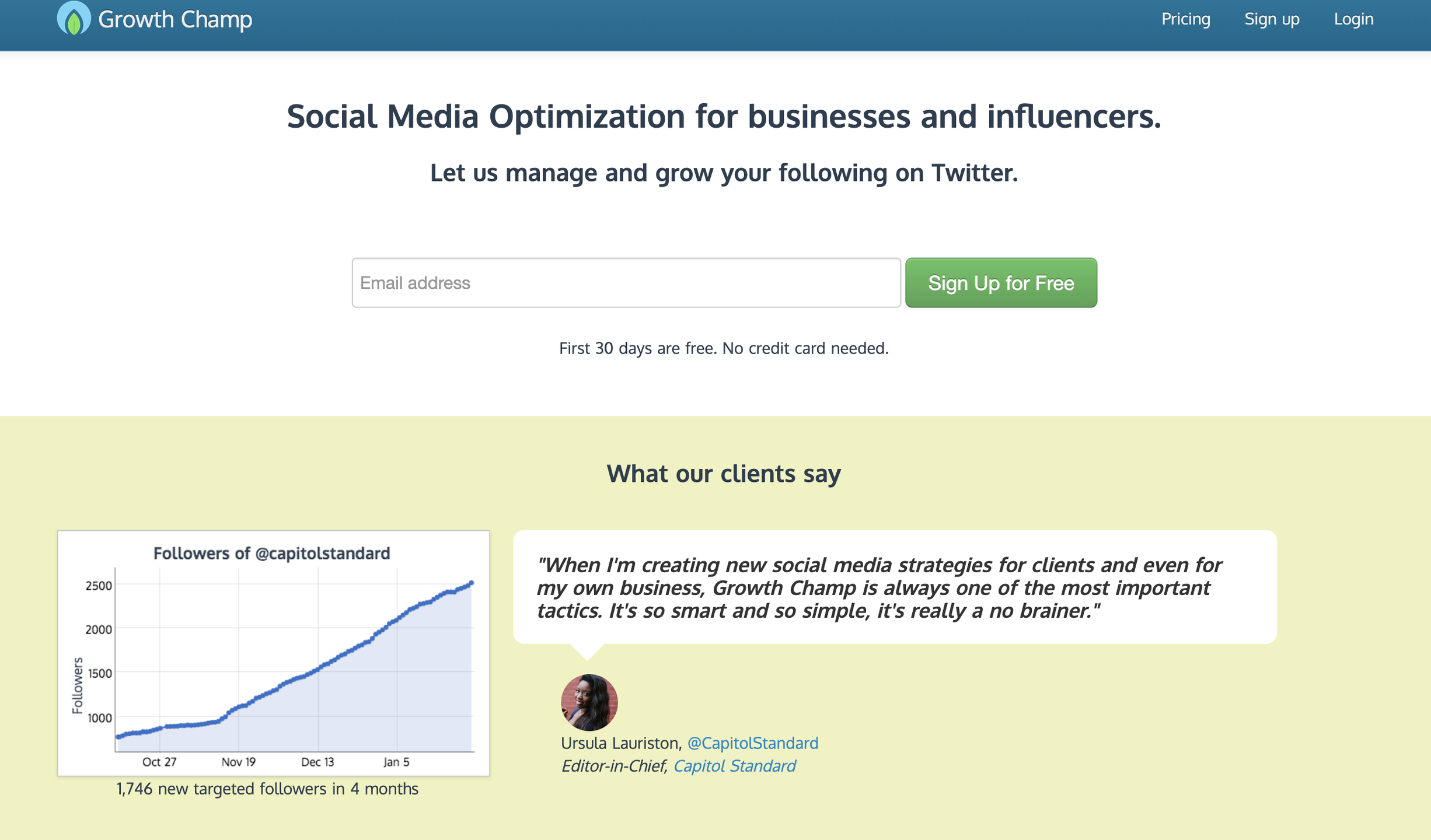Open the Login page
Screen dimensions: 1431x840
coord(1353,19)
